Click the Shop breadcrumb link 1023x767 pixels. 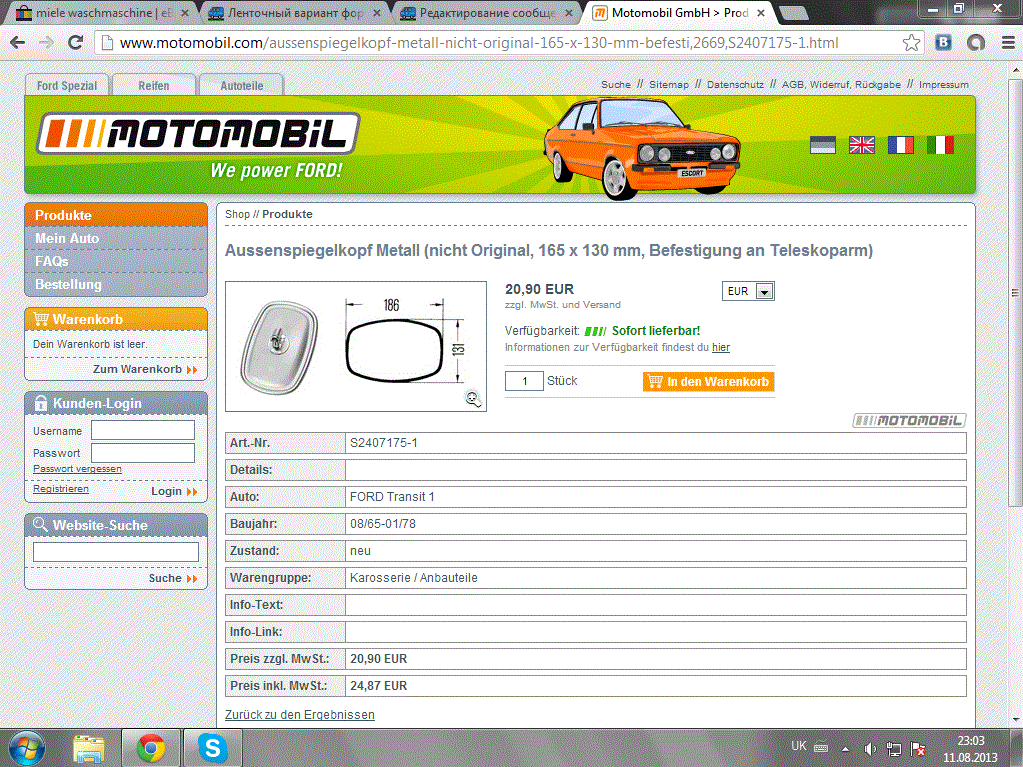tap(237, 214)
